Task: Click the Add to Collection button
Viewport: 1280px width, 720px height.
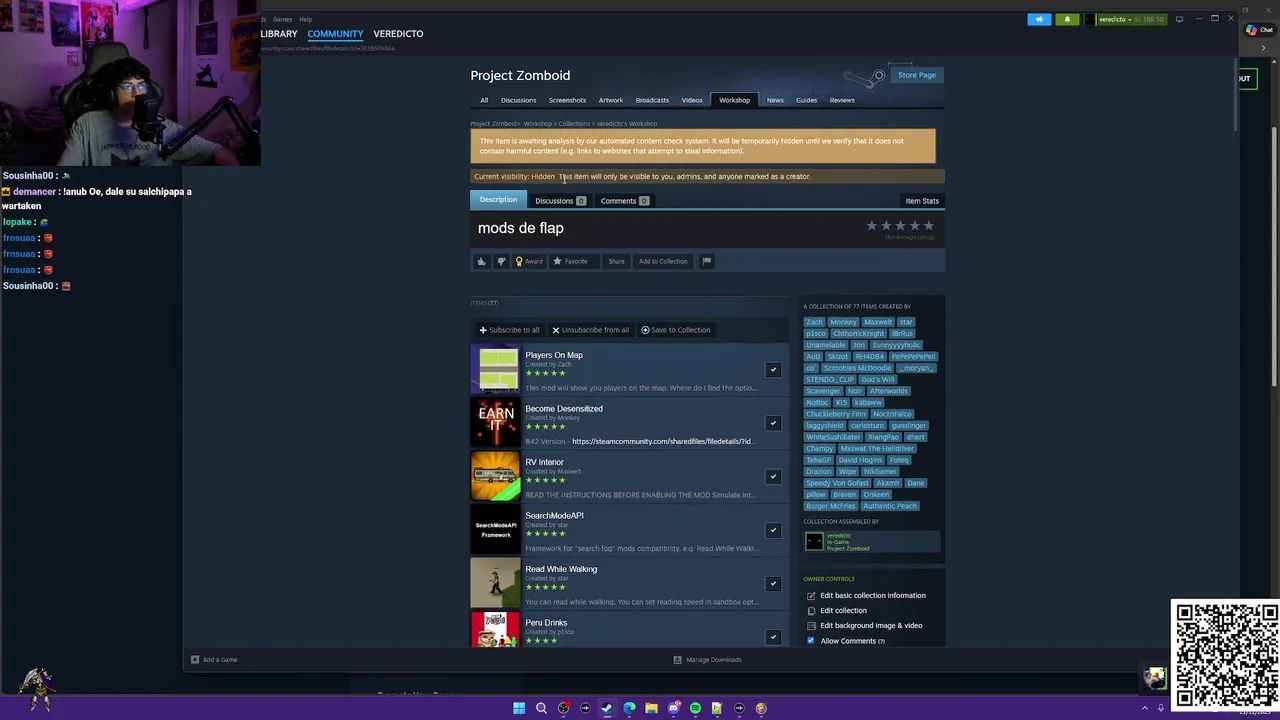Action: (x=663, y=261)
